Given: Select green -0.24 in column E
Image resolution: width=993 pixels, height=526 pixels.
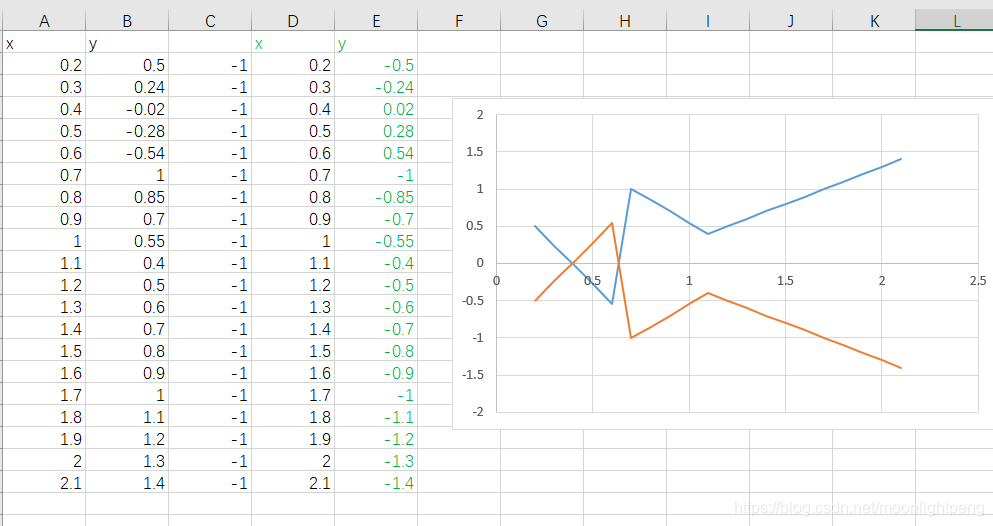Looking at the screenshot, I should pos(376,87).
